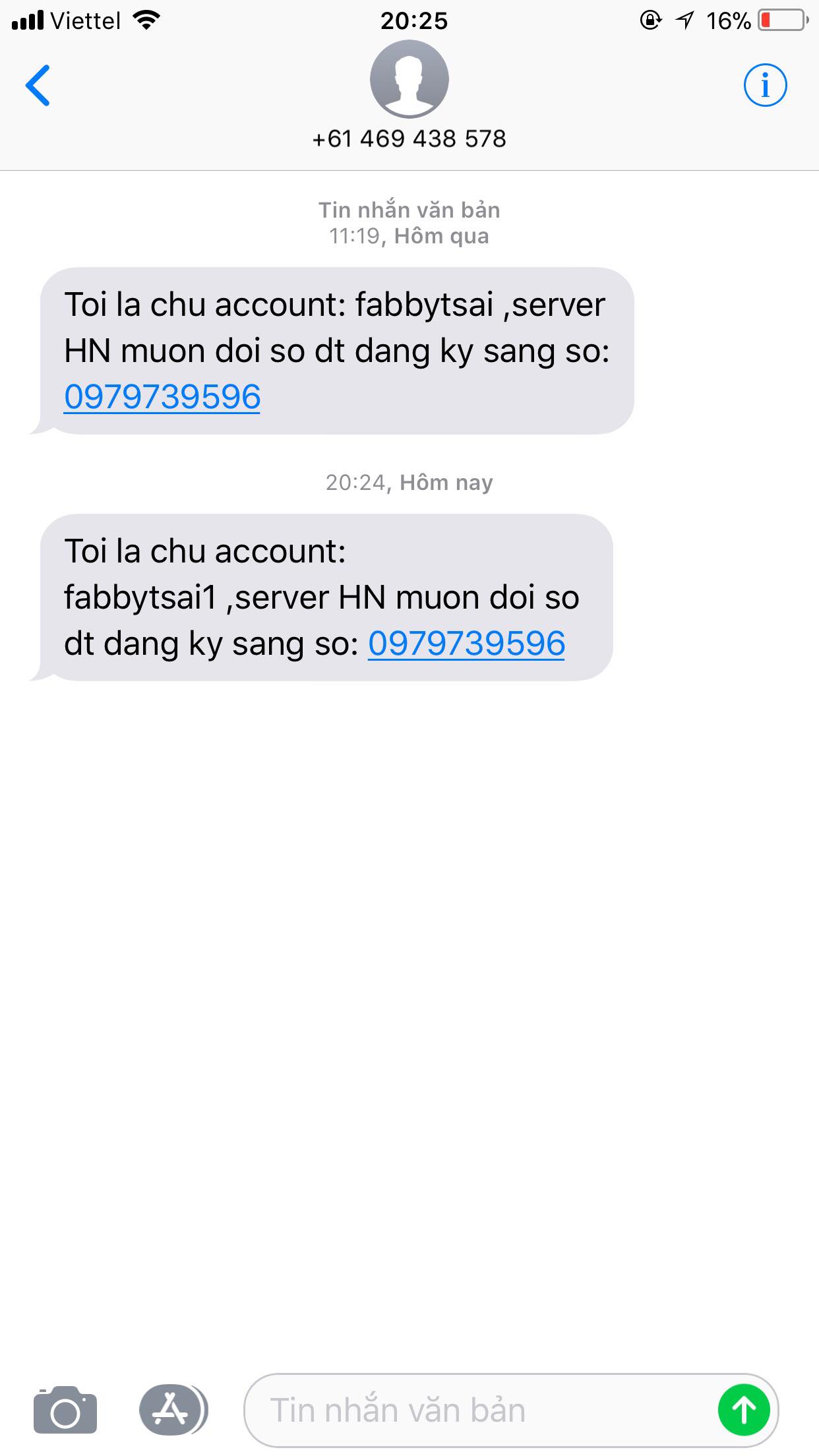Viewport: 819px width, 1456px height.
Task: Open contact details via info icon
Action: 765,85
